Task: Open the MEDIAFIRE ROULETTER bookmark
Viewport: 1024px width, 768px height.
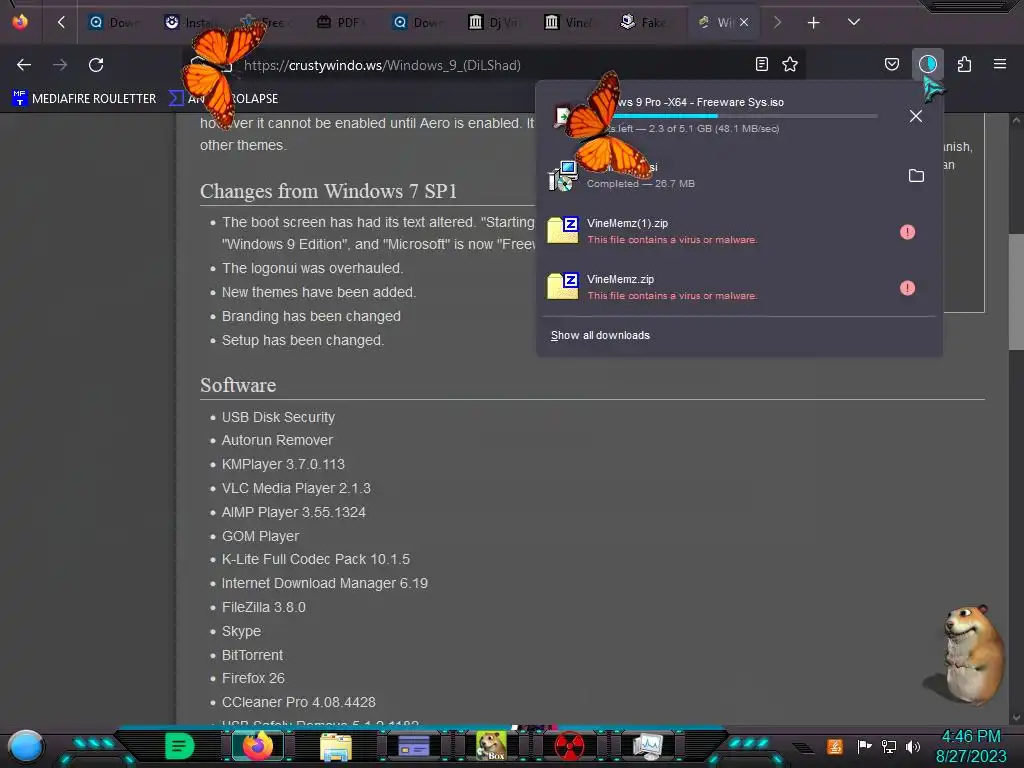Action: pyautogui.click(x=84, y=99)
